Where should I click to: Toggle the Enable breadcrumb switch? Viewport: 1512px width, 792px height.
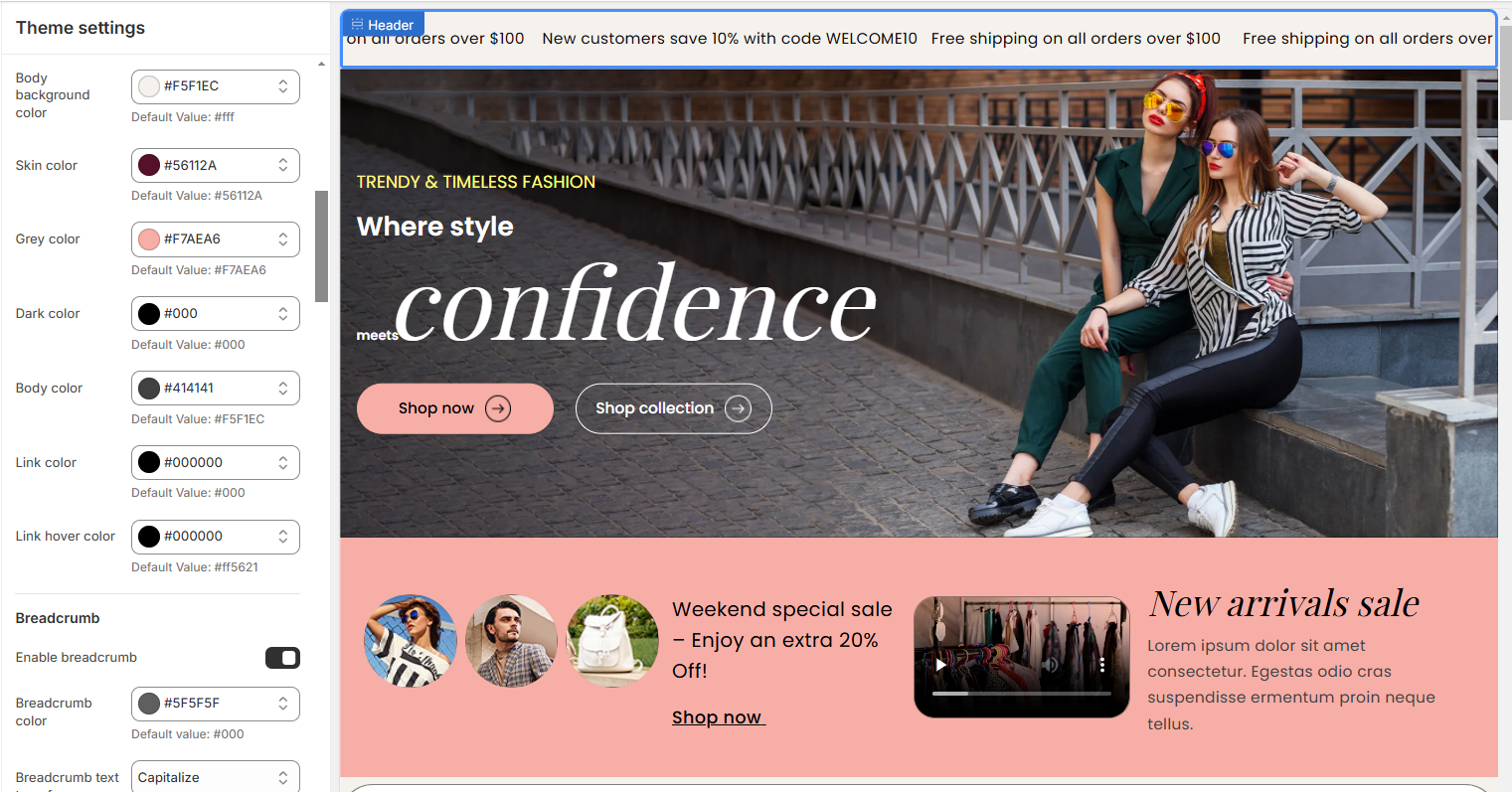point(282,658)
